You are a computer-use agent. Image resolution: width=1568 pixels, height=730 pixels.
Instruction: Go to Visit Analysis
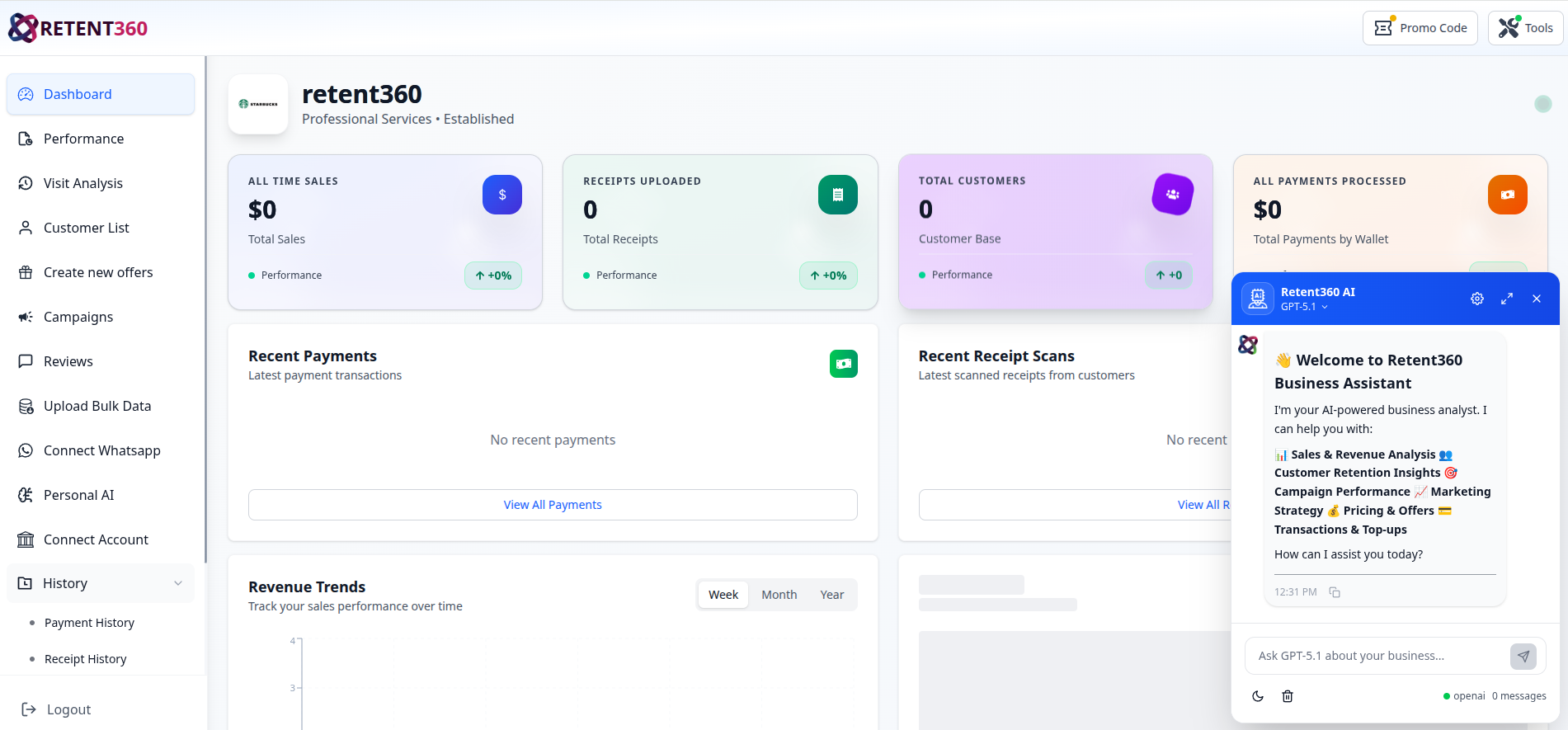click(101, 183)
